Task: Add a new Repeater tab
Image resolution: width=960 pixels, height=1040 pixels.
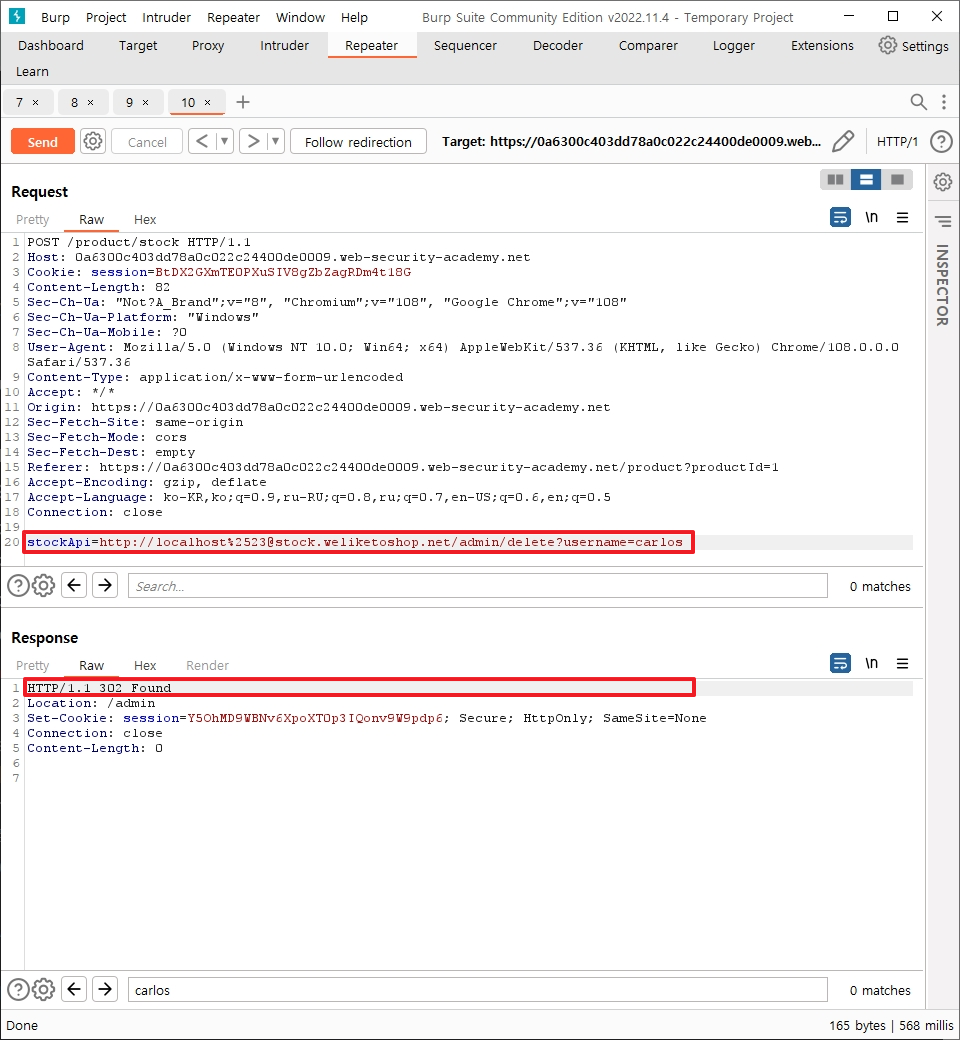Action: click(243, 102)
